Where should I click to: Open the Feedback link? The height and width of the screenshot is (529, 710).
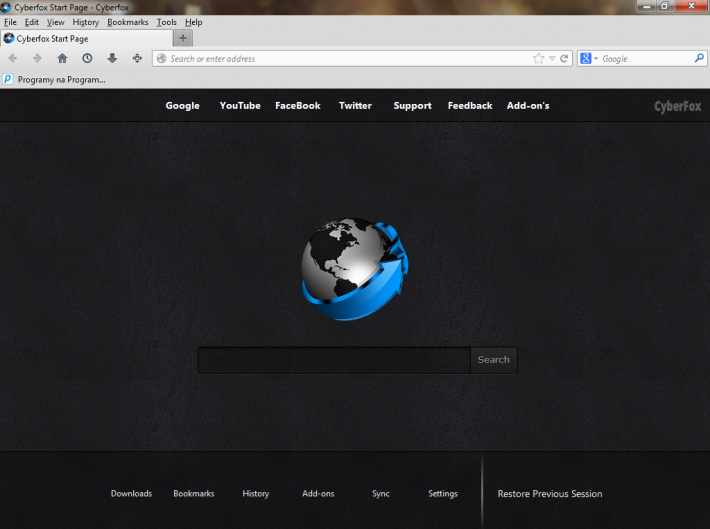[470, 106]
